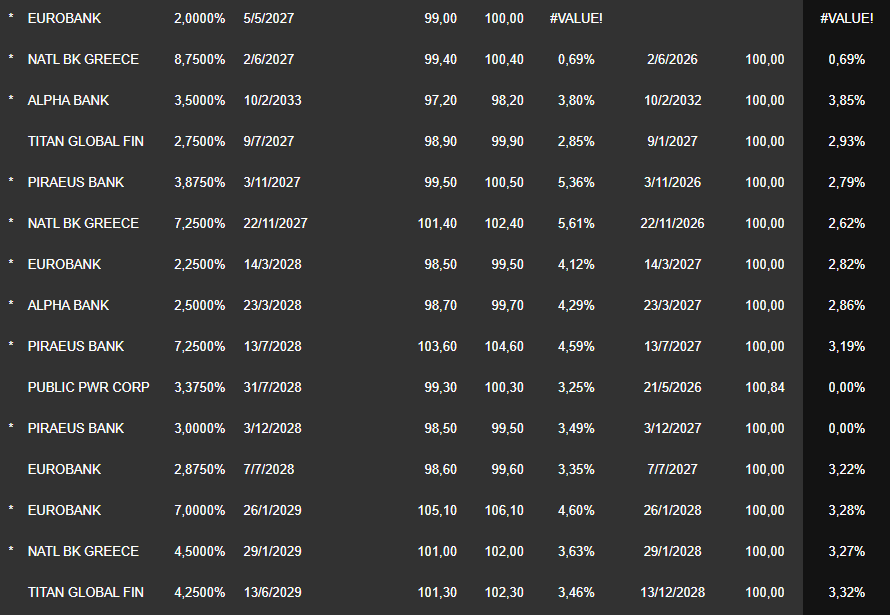
Task: Click the bid price 101,40
Action: point(437,223)
